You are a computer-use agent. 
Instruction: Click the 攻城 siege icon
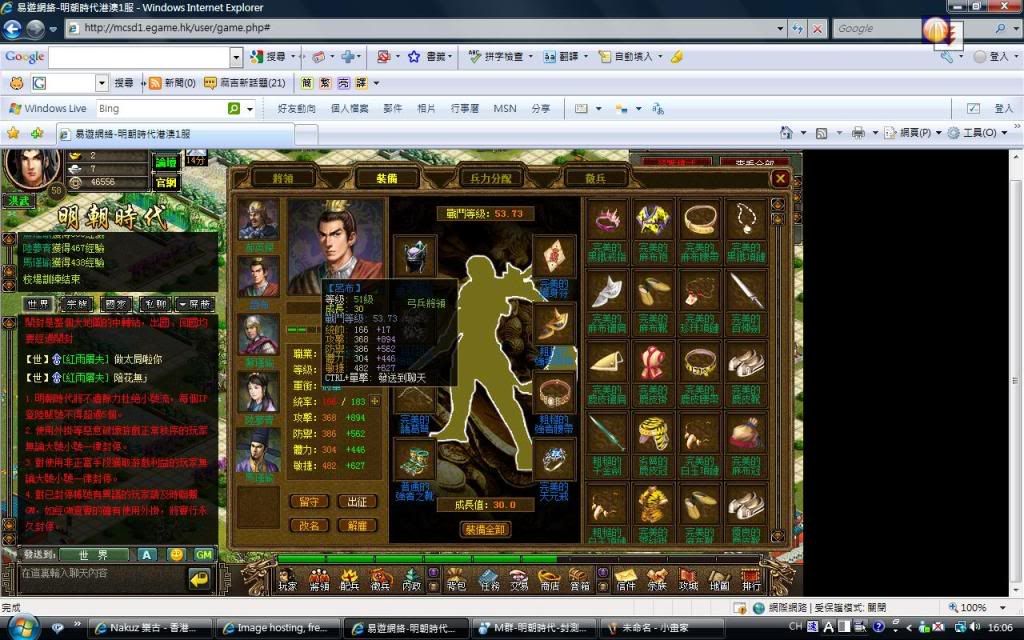point(688,578)
